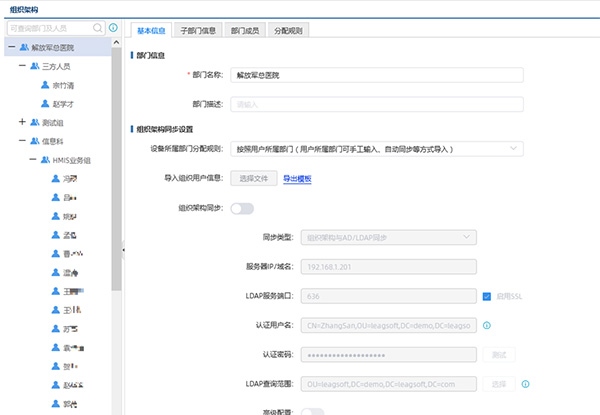Click the info icon beside LDAP查询范围 选择 button
Viewport: 600px width, 415px height.
click(x=525, y=383)
